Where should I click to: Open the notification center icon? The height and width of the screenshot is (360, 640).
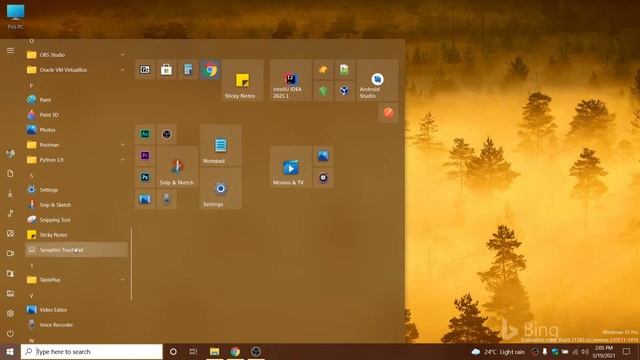pyautogui.click(x=627, y=351)
